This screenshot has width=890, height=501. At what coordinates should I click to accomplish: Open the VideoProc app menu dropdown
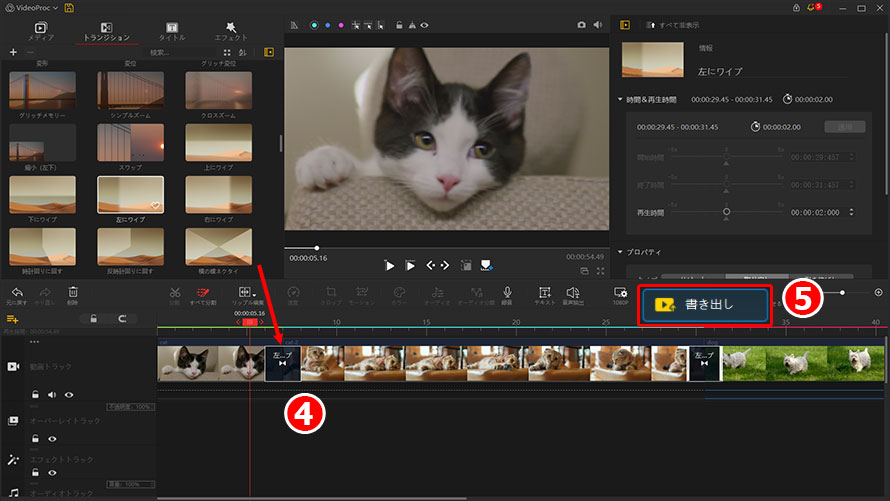pyautogui.click(x=31, y=8)
